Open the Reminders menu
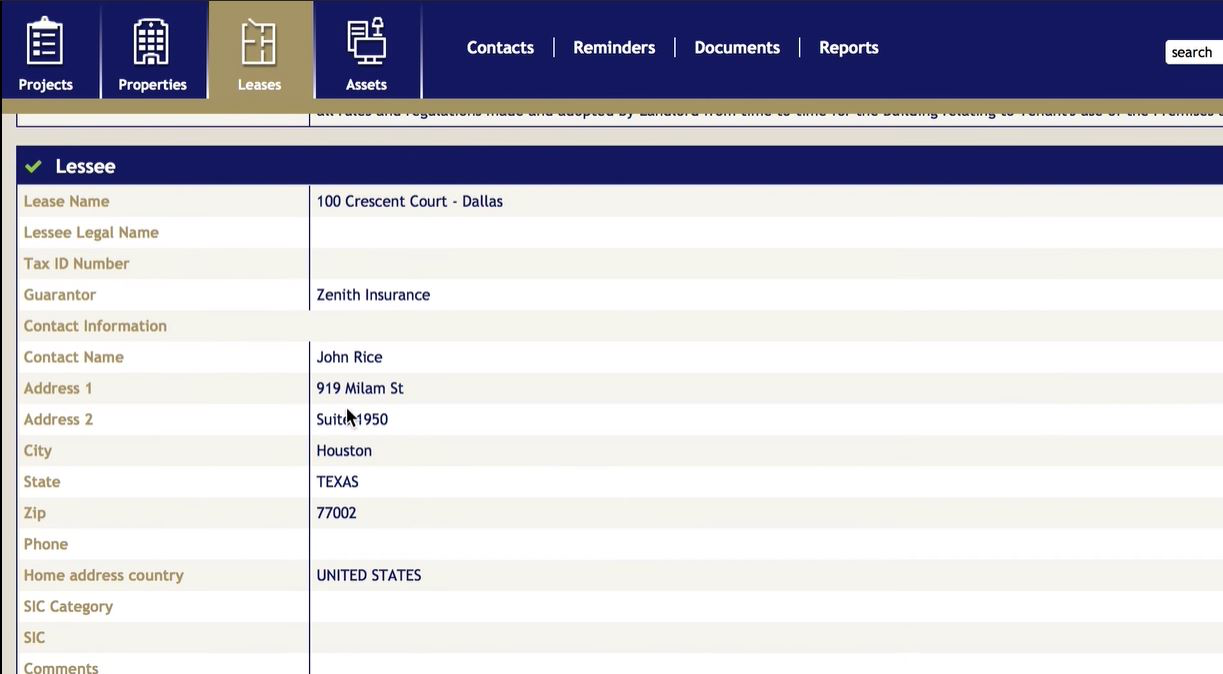The image size is (1223, 674). click(x=614, y=48)
